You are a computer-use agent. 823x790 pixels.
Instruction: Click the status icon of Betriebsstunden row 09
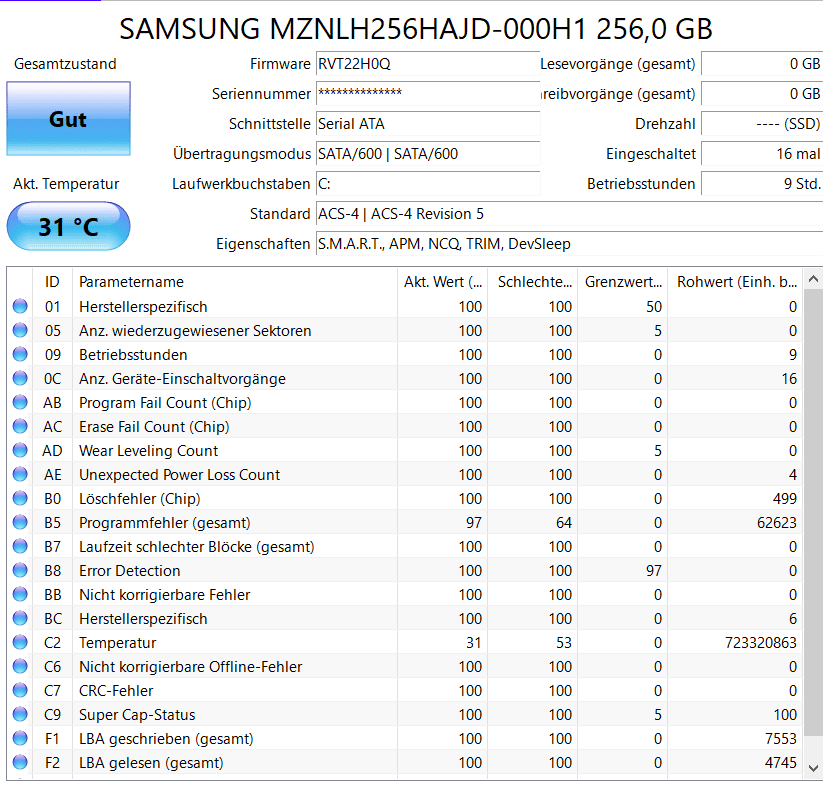pos(20,354)
